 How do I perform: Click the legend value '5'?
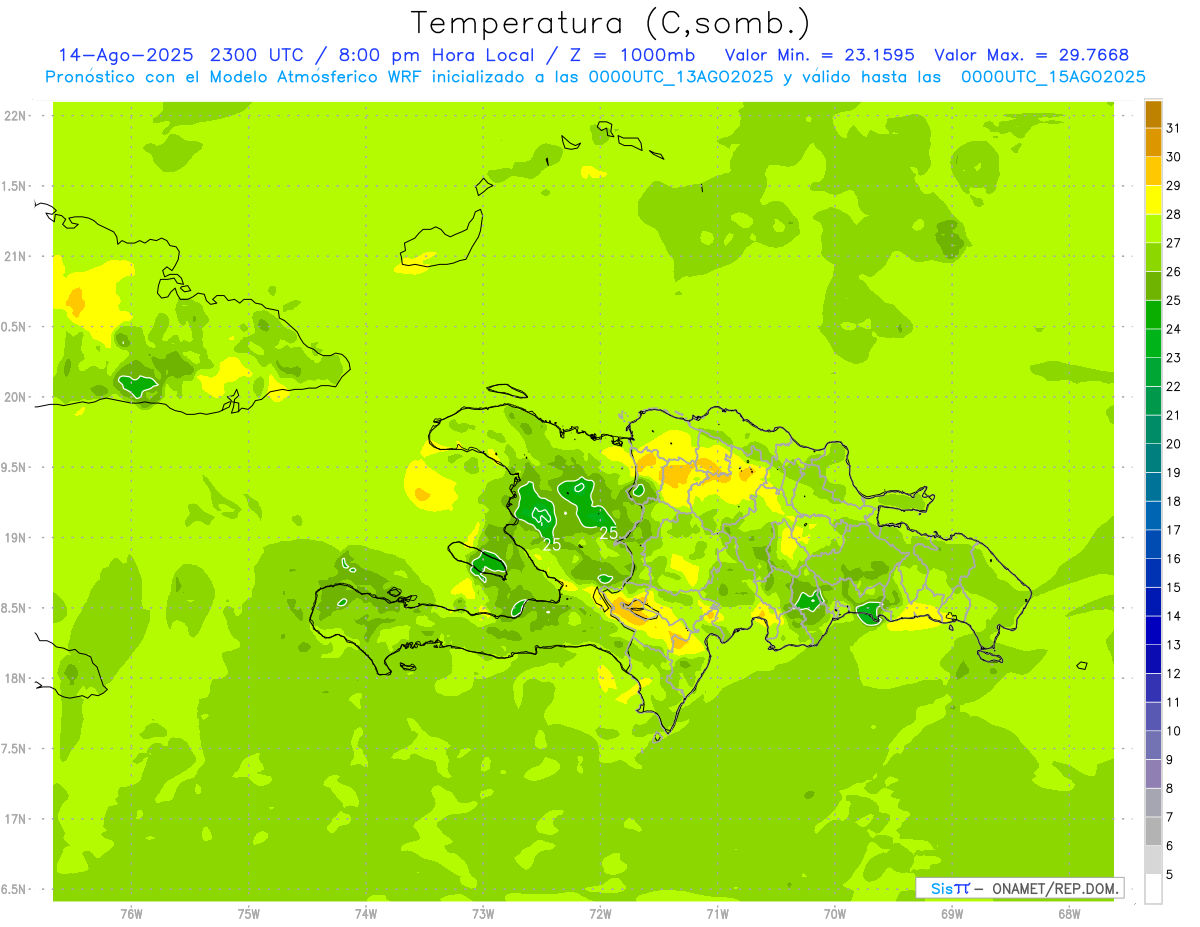point(1171,875)
